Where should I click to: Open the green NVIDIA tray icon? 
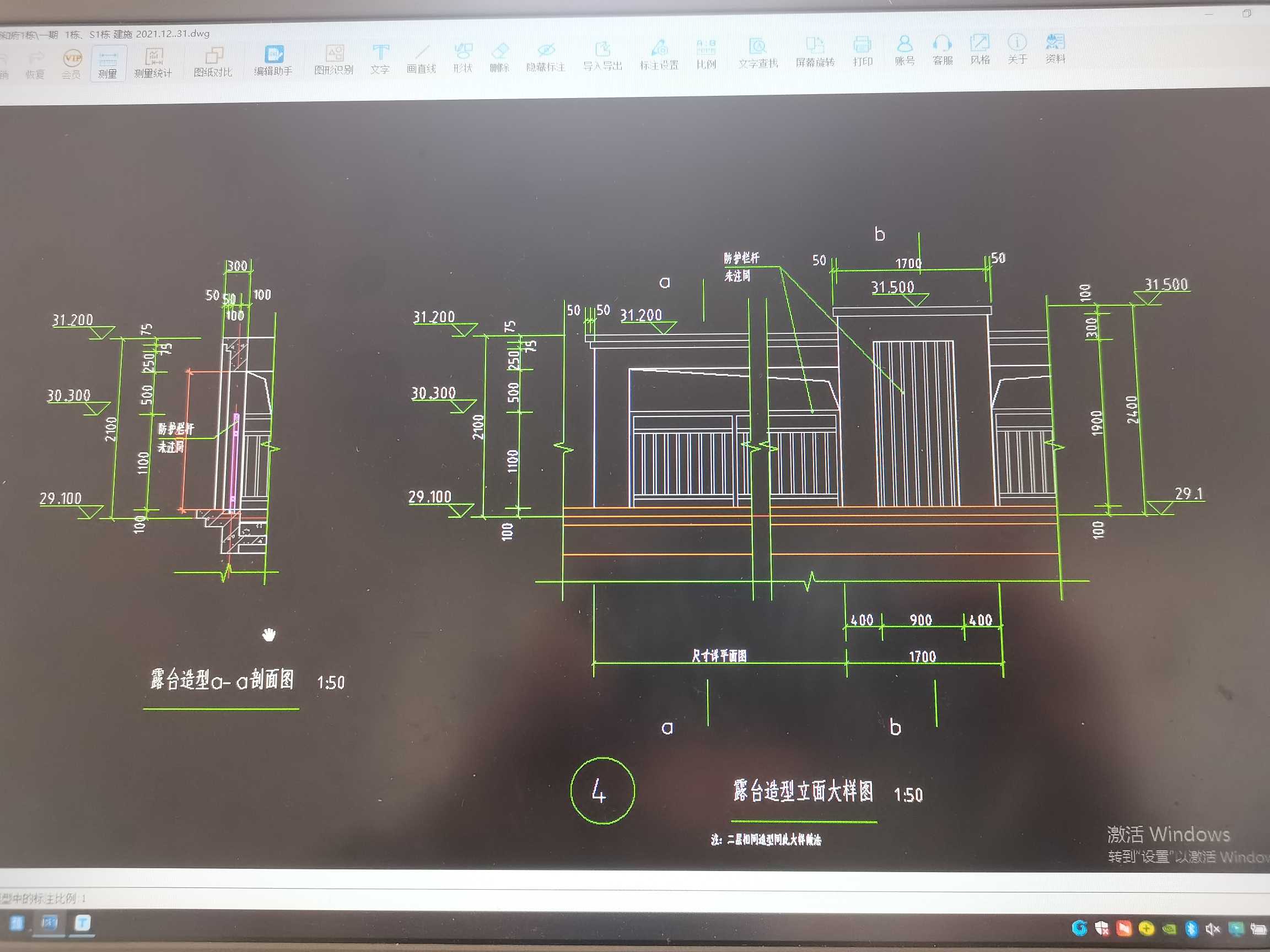(1169, 928)
